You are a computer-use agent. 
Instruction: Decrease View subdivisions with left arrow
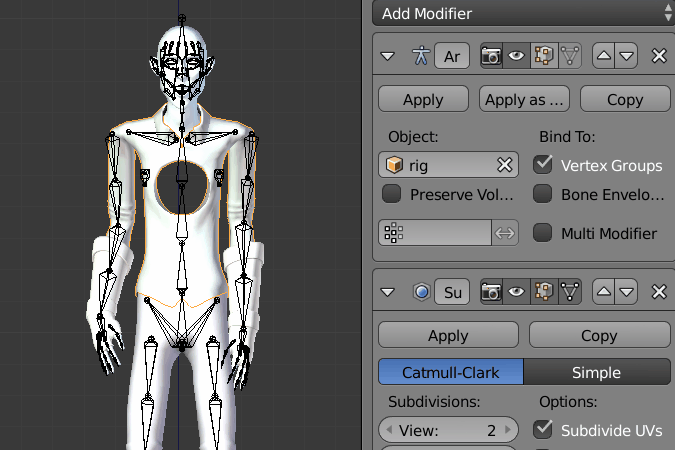(389, 430)
